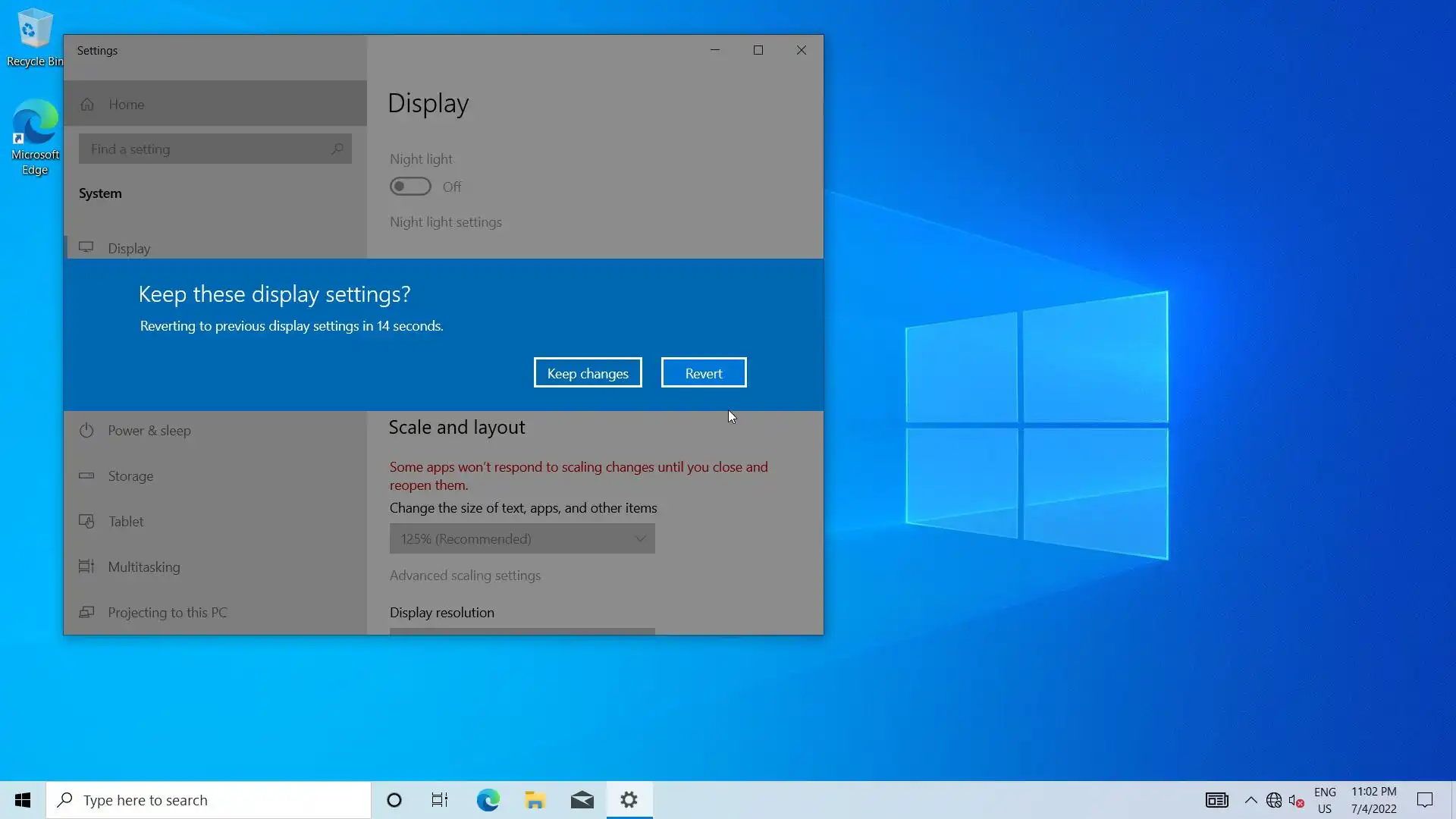Open Task View on taskbar
The width and height of the screenshot is (1456, 819).
tap(440, 800)
